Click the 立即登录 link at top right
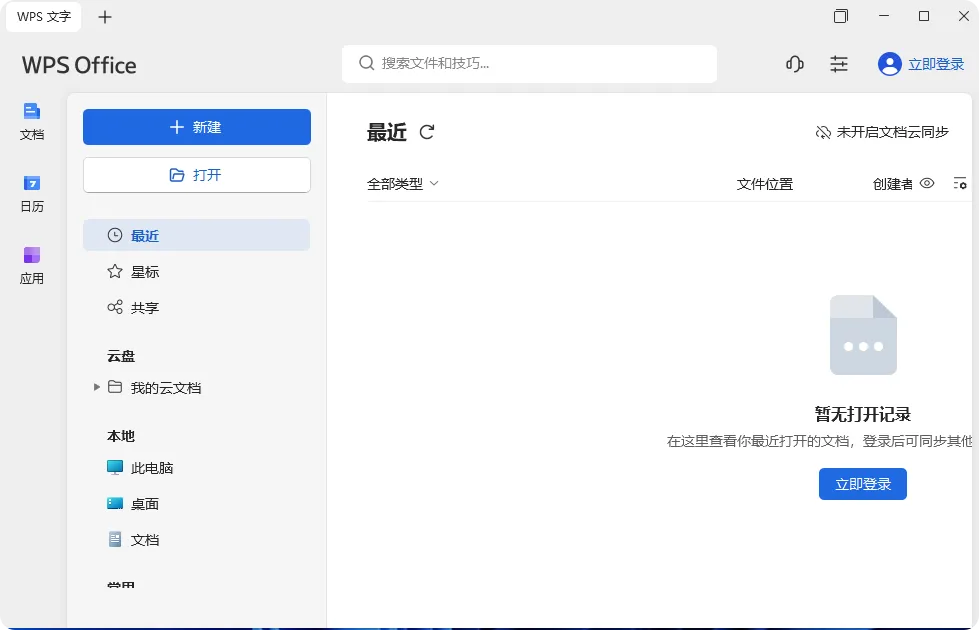979x630 pixels. coord(936,64)
